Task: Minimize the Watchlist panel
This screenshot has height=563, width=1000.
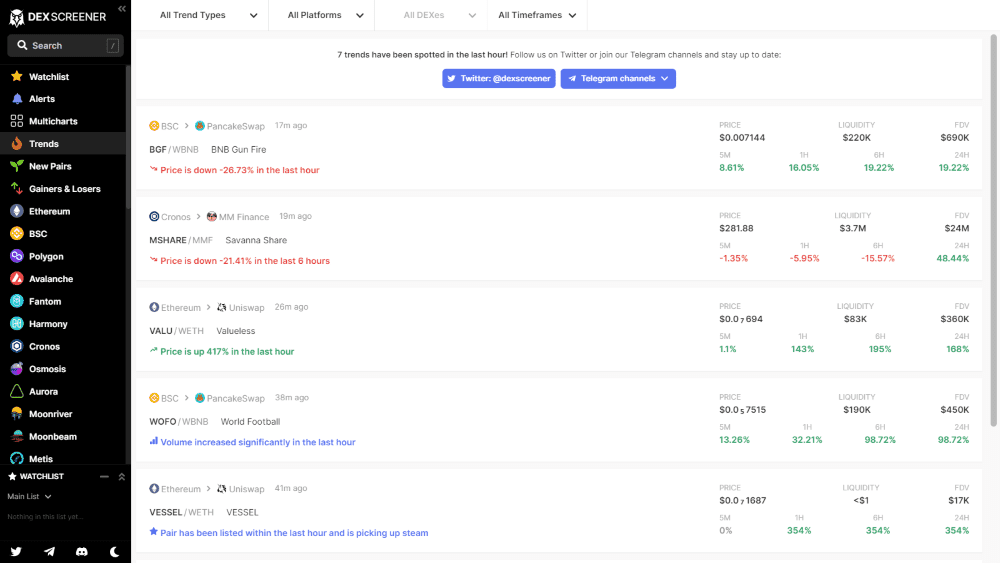Action: tap(104, 476)
